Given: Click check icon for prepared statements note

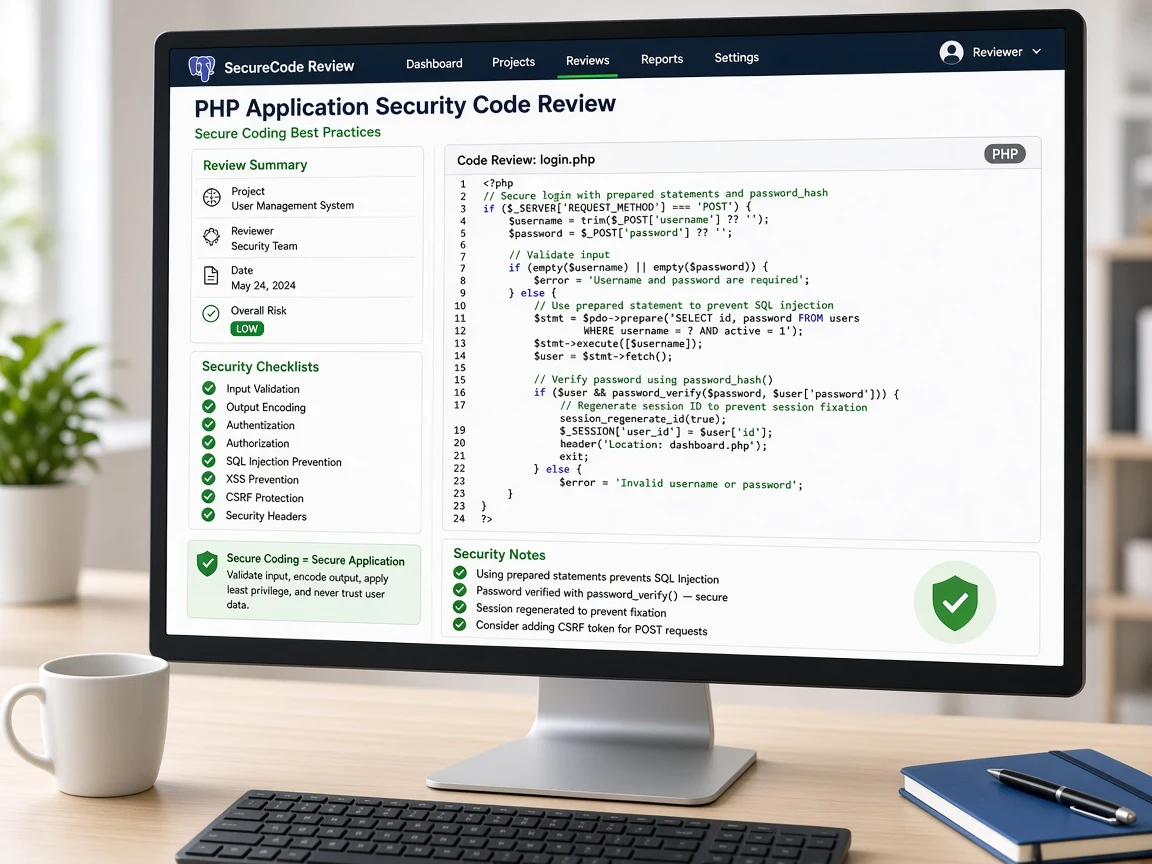Looking at the screenshot, I should [x=460, y=572].
